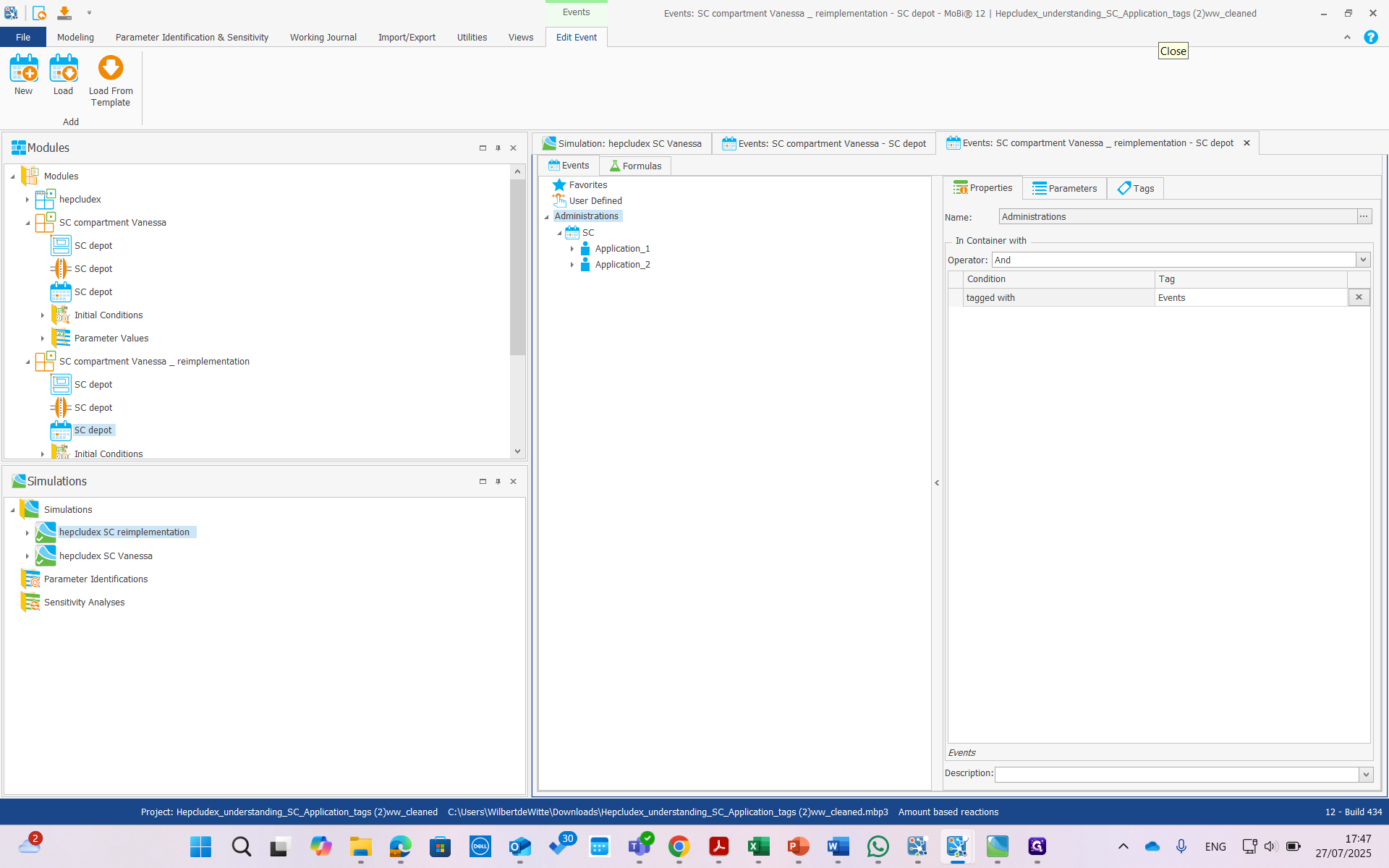Viewport: 1389px width, 868px height.
Task: Expand the hepcludex module node
Action: pyautogui.click(x=27, y=200)
